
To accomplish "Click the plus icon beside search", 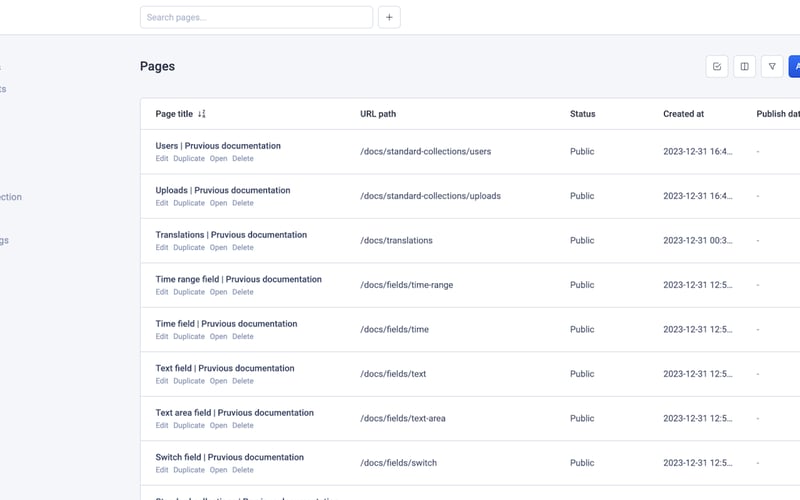I will [x=389, y=17].
